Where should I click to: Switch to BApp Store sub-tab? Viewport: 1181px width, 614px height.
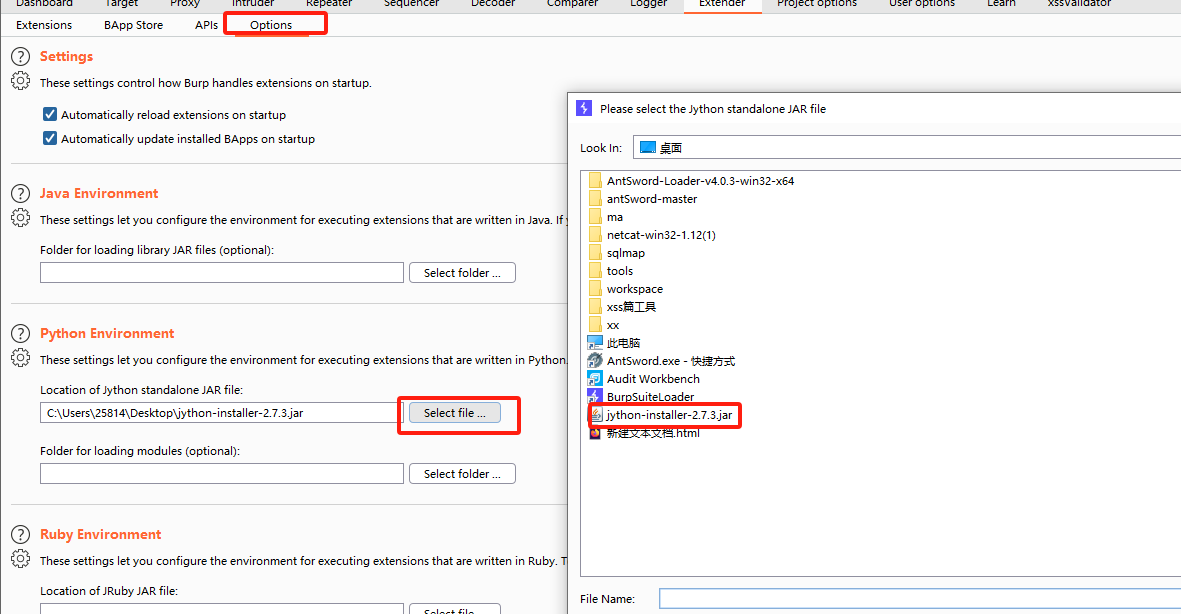[133, 25]
